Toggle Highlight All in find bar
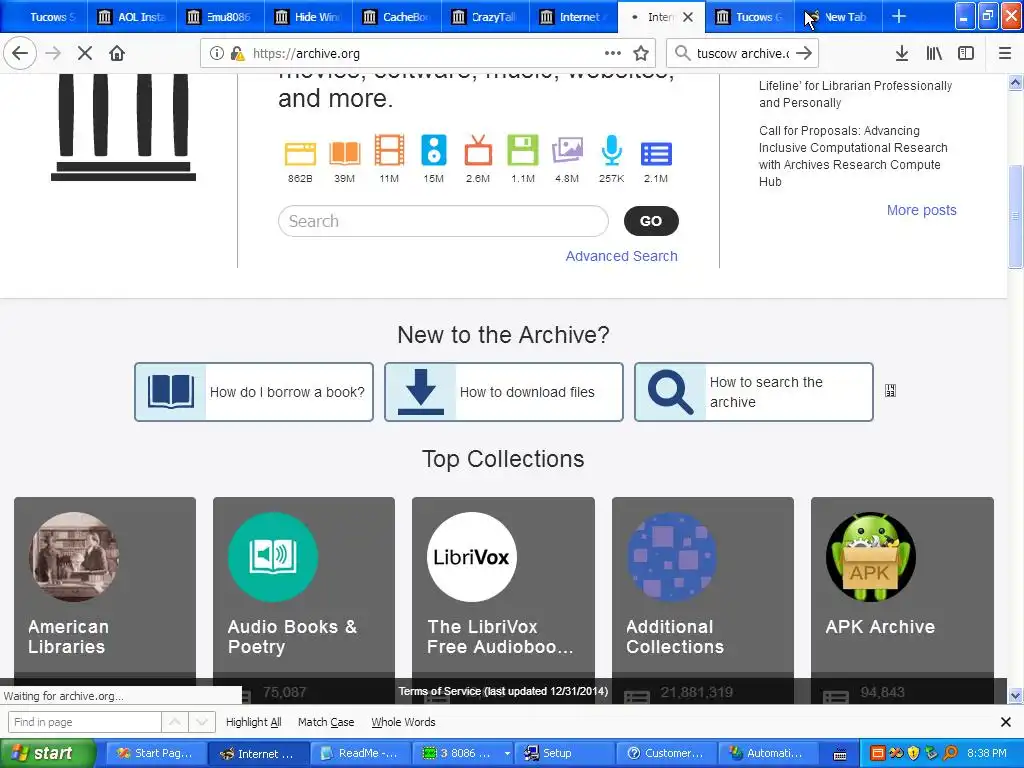 pyautogui.click(x=253, y=722)
